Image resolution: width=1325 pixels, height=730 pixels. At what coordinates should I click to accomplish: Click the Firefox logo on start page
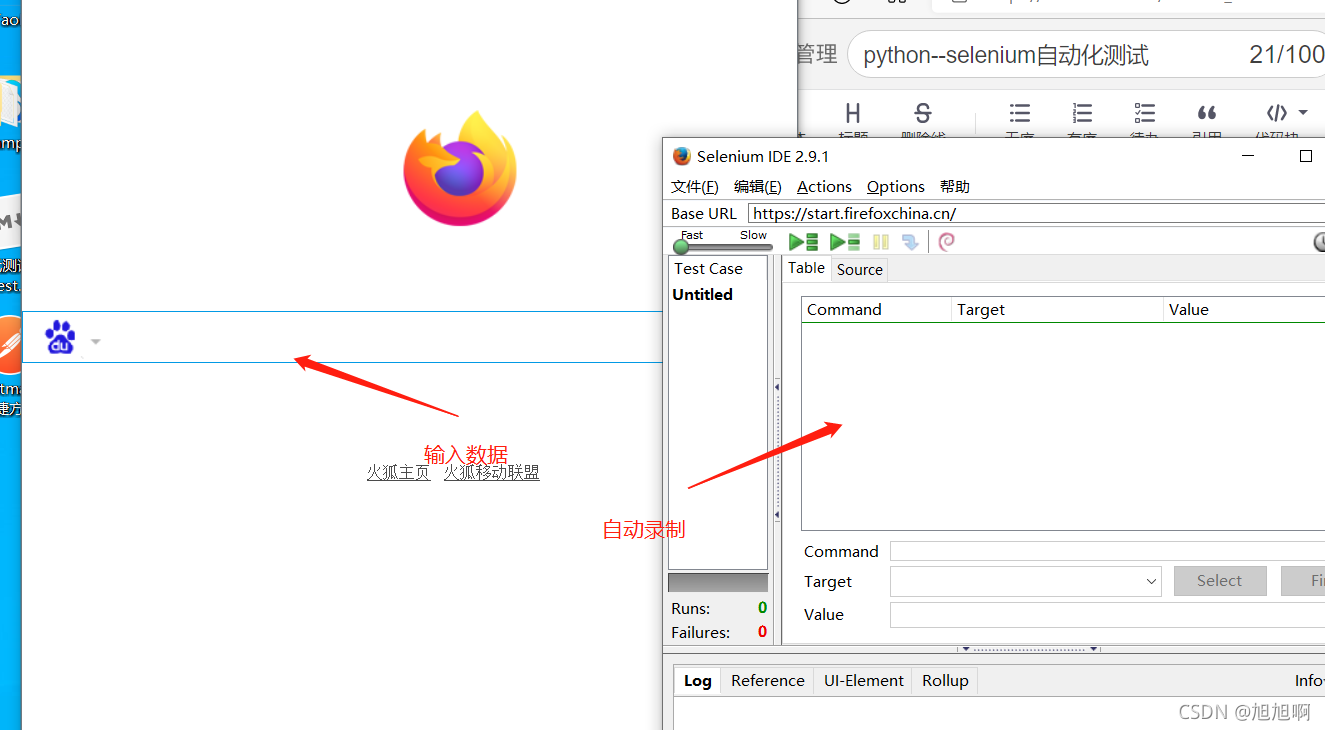tap(460, 168)
